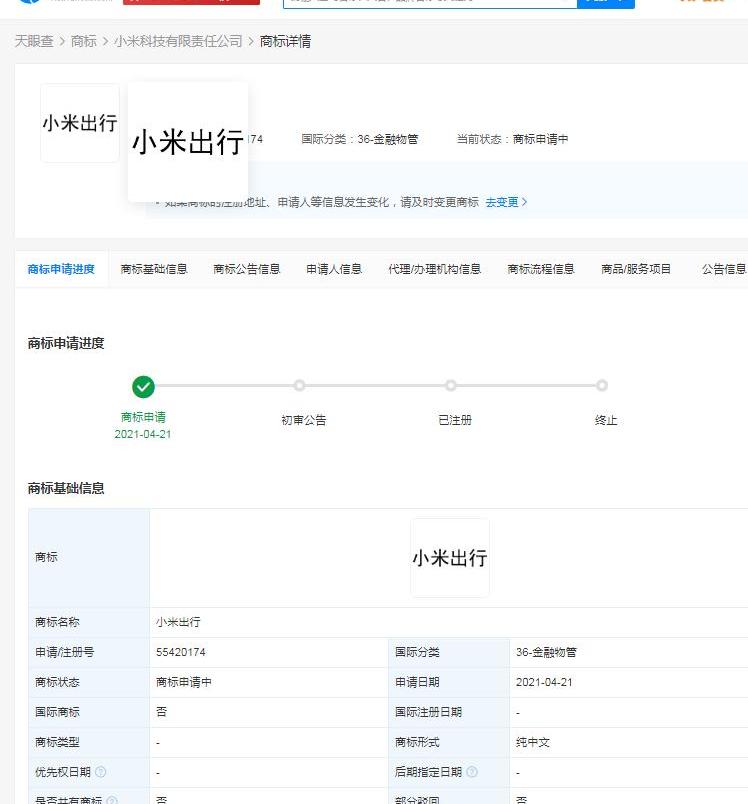The height and width of the screenshot is (804, 748).
Task: Click the 2021-04-21 date under 商标申请 step
Action: coord(143,434)
